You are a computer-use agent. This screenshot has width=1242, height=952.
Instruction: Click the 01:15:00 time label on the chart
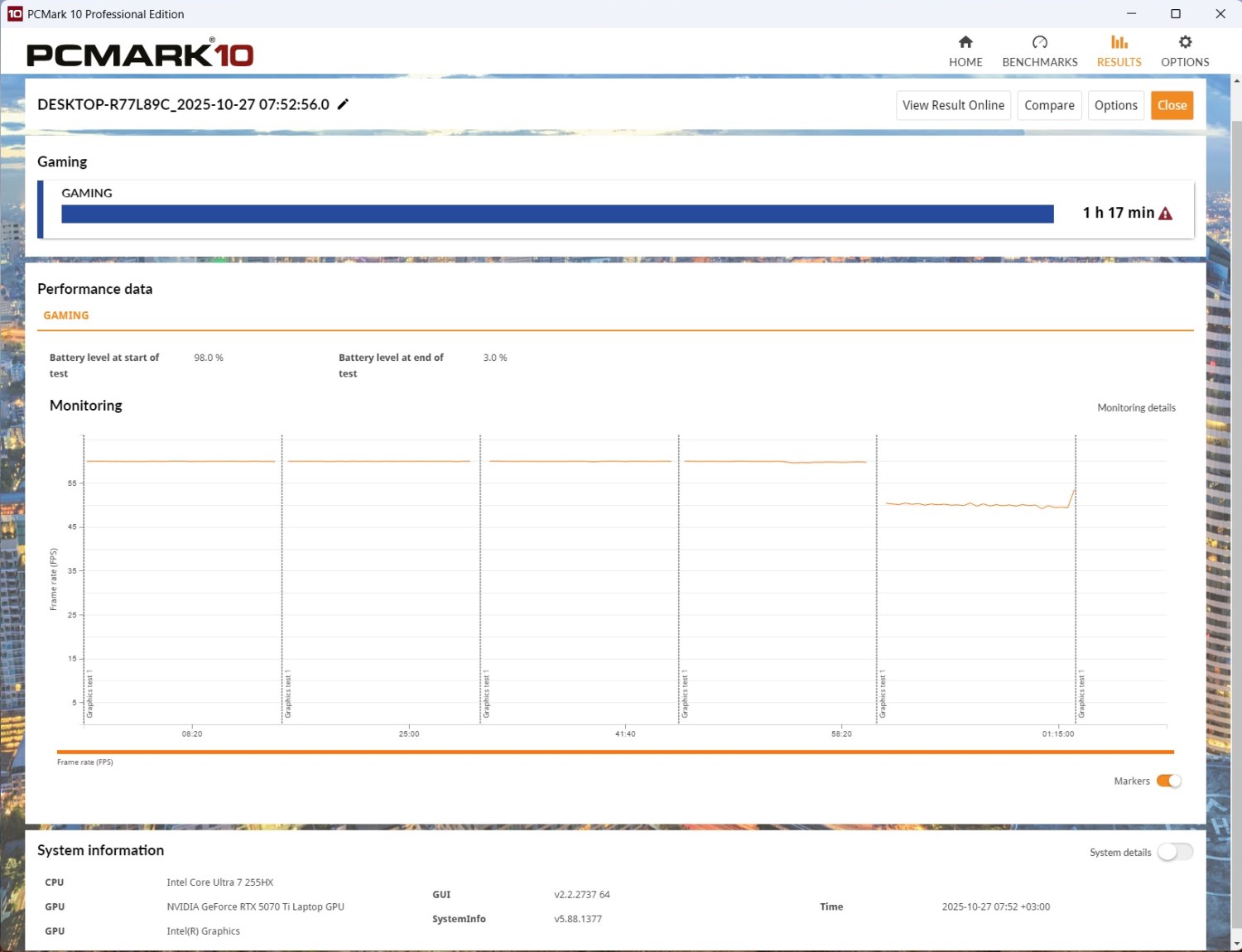[1058, 733]
